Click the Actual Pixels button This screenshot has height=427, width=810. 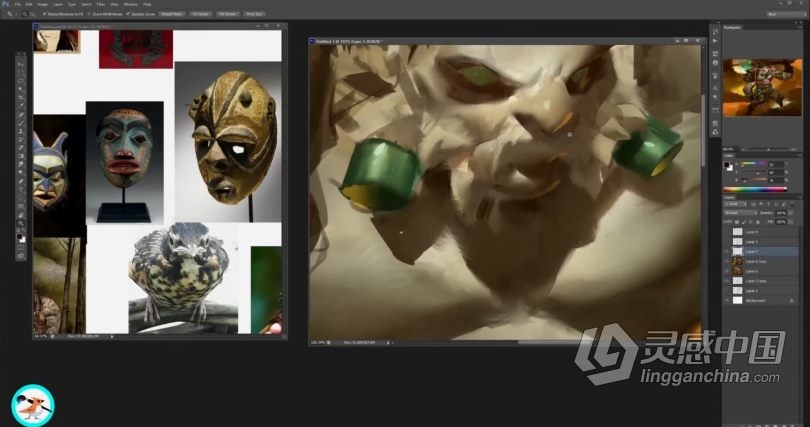[x=173, y=14]
